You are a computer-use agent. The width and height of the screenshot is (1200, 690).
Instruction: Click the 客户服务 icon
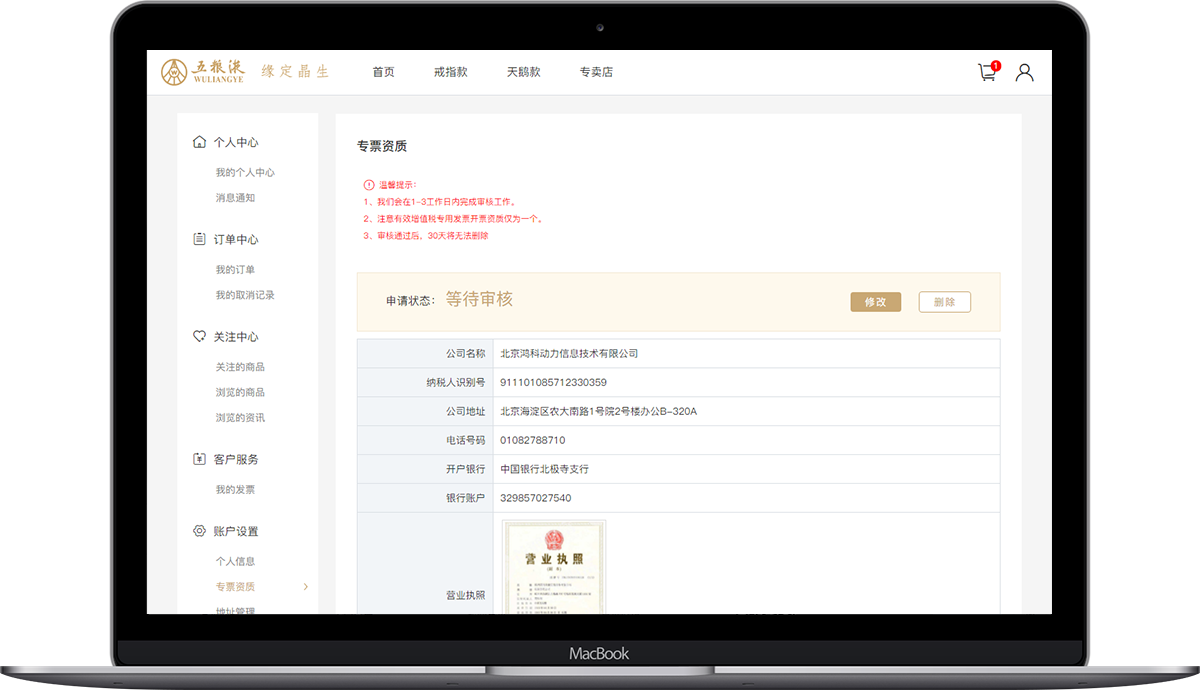click(199, 459)
